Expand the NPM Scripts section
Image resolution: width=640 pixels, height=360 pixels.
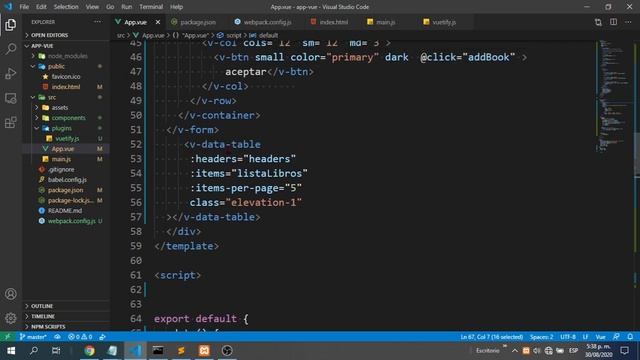coord(48,327)
